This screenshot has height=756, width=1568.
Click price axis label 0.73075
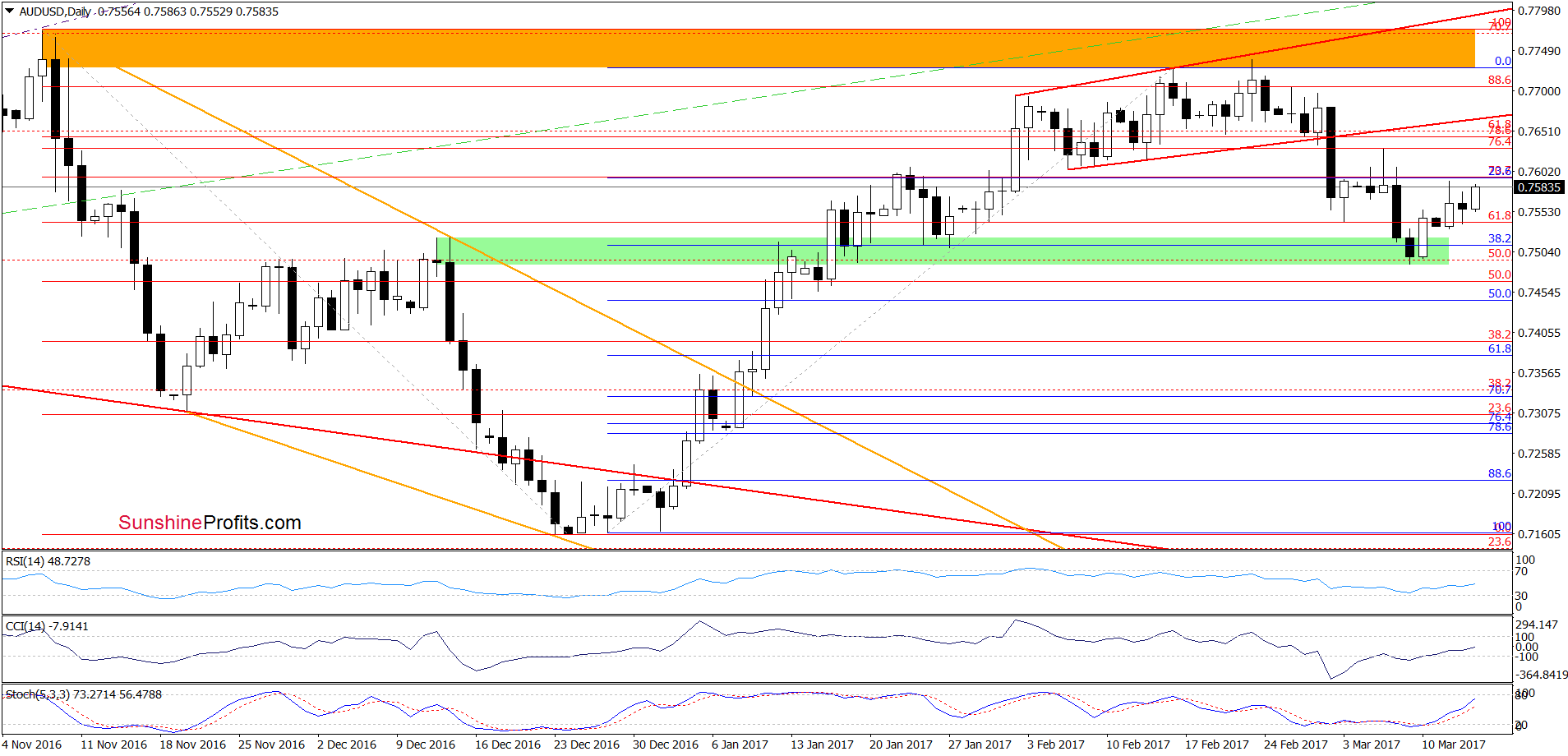click(x=1538, y=413)
